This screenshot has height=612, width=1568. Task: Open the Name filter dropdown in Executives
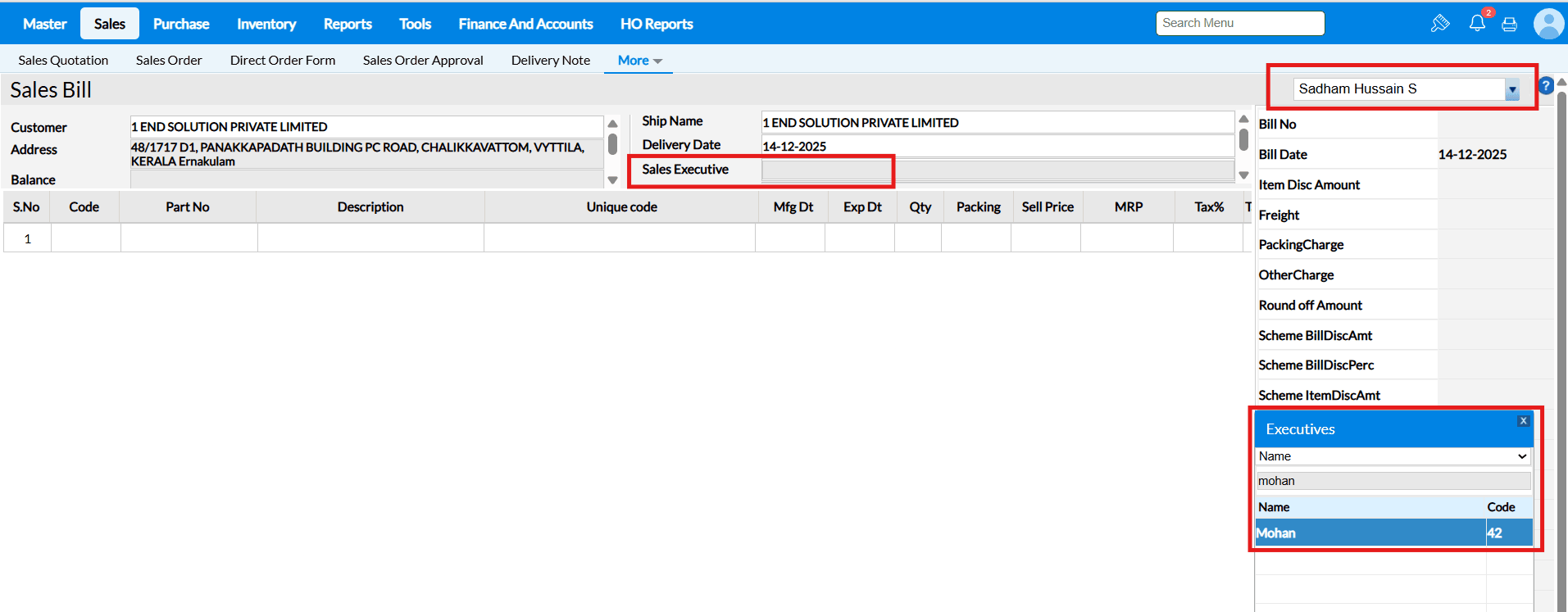pos(1393,456)
